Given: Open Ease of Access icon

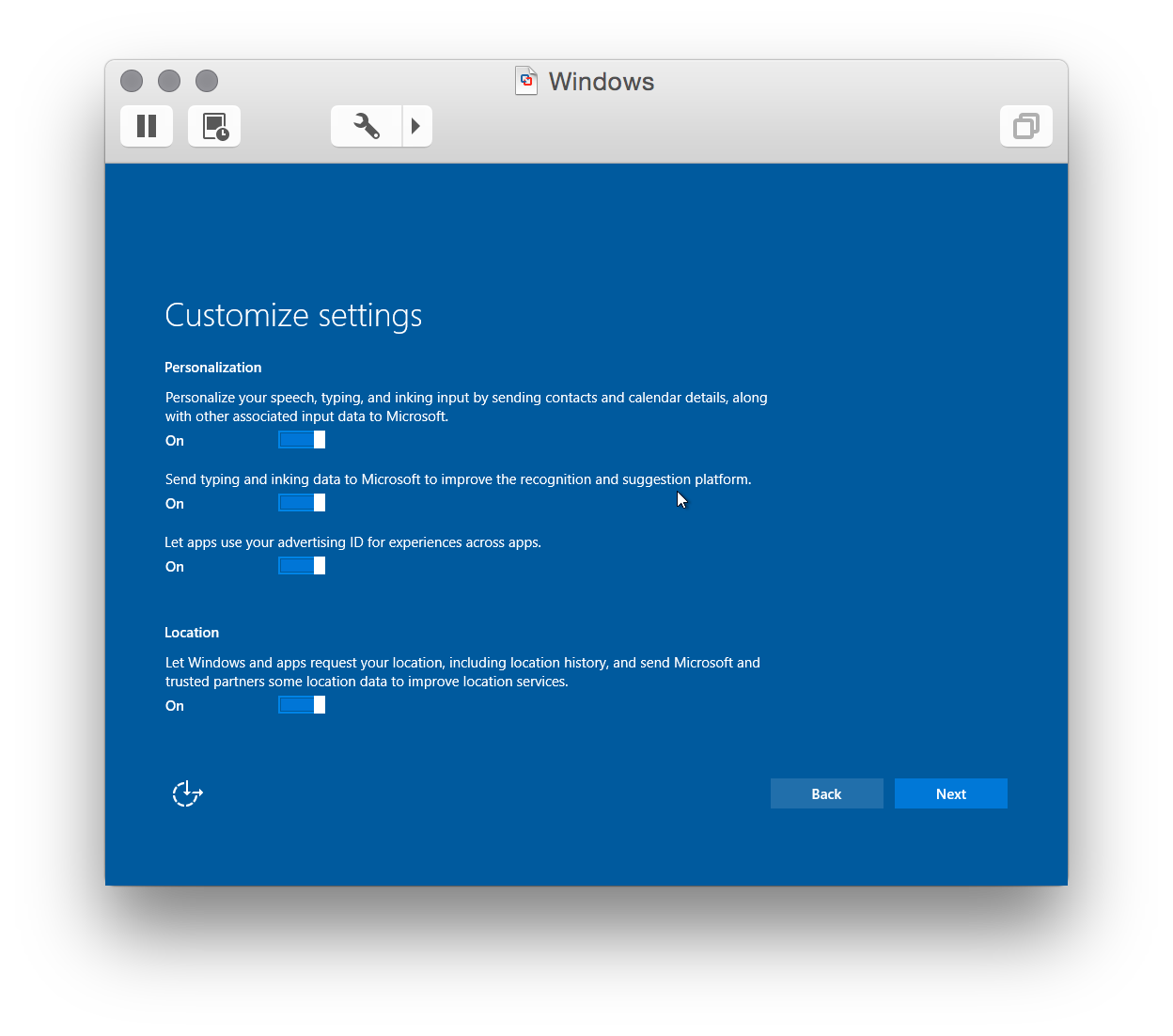Looking at the screenshot, I should tap(187, 793).
